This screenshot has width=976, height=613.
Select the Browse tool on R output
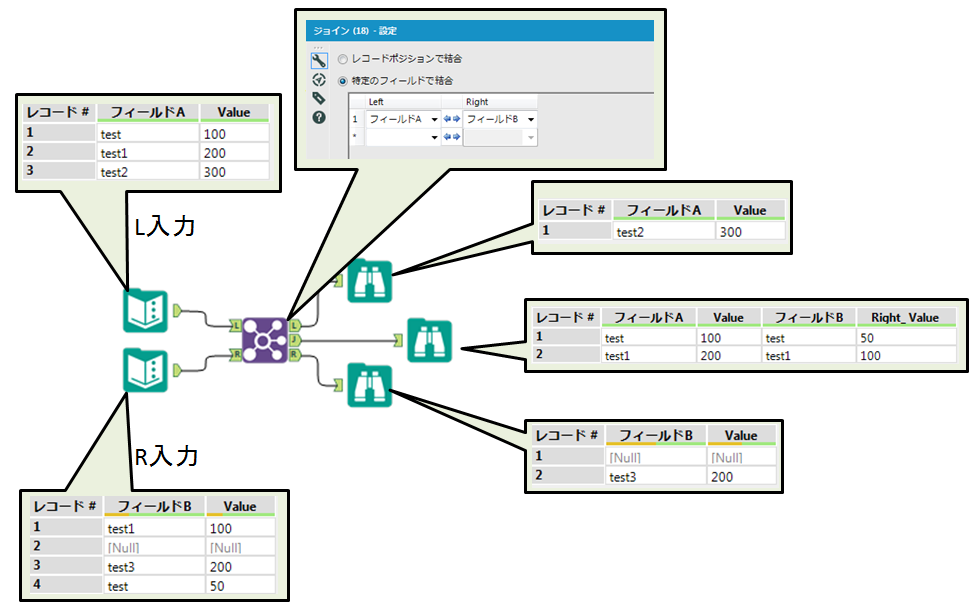[370, 386]
